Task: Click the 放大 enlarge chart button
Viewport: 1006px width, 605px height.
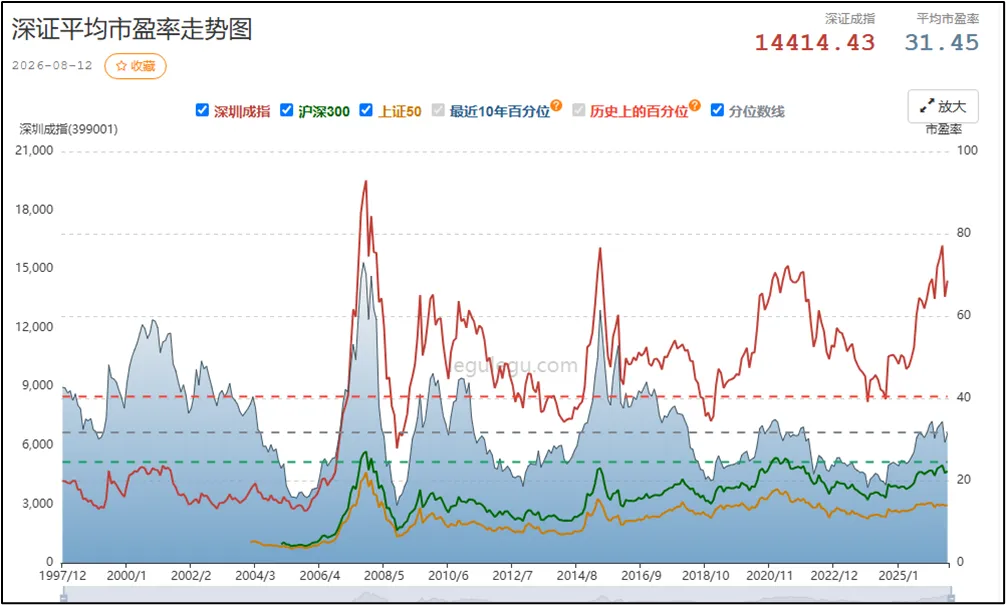Action: (x=942, y=106)
